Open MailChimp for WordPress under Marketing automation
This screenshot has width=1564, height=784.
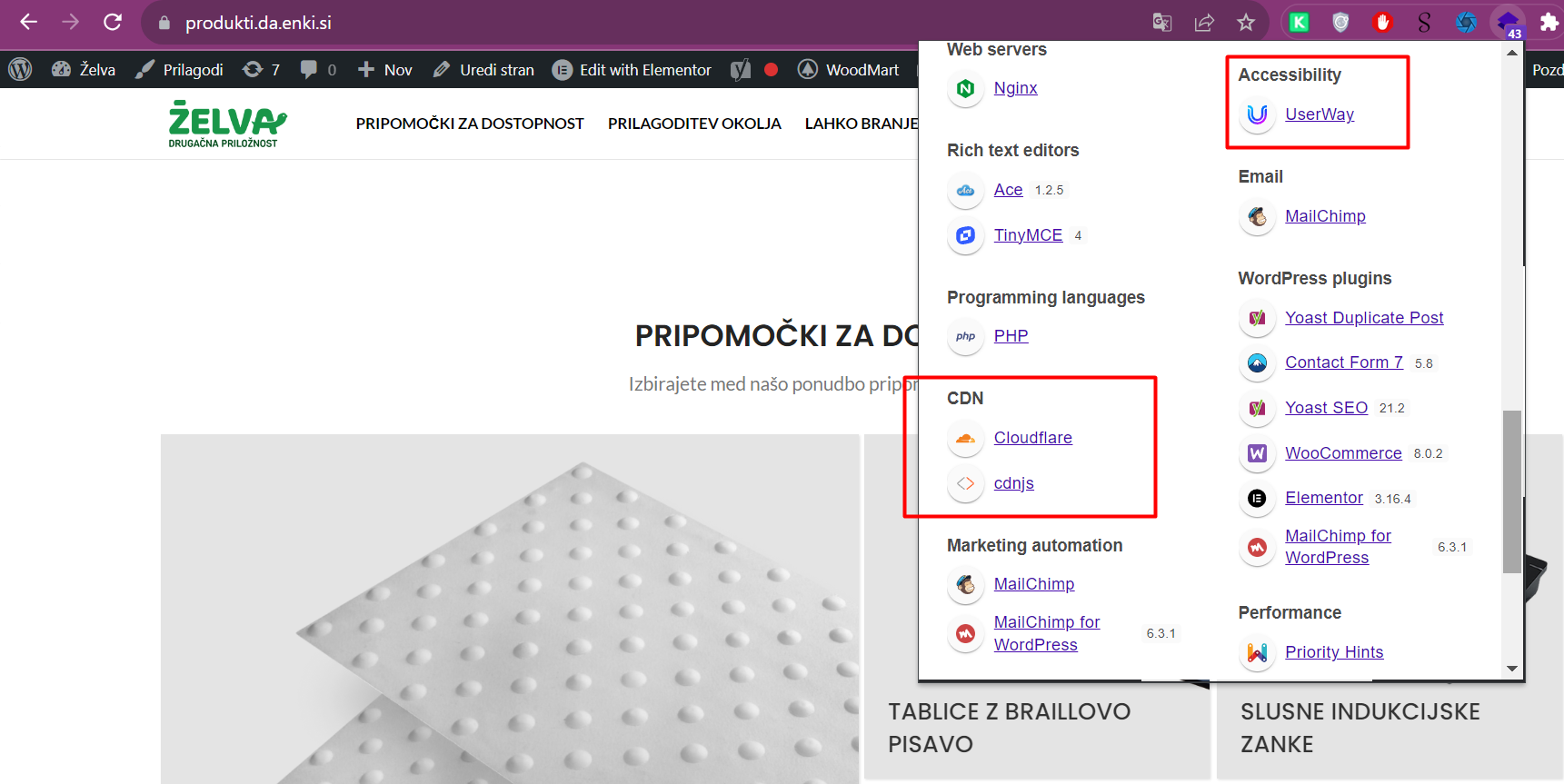1046,633
